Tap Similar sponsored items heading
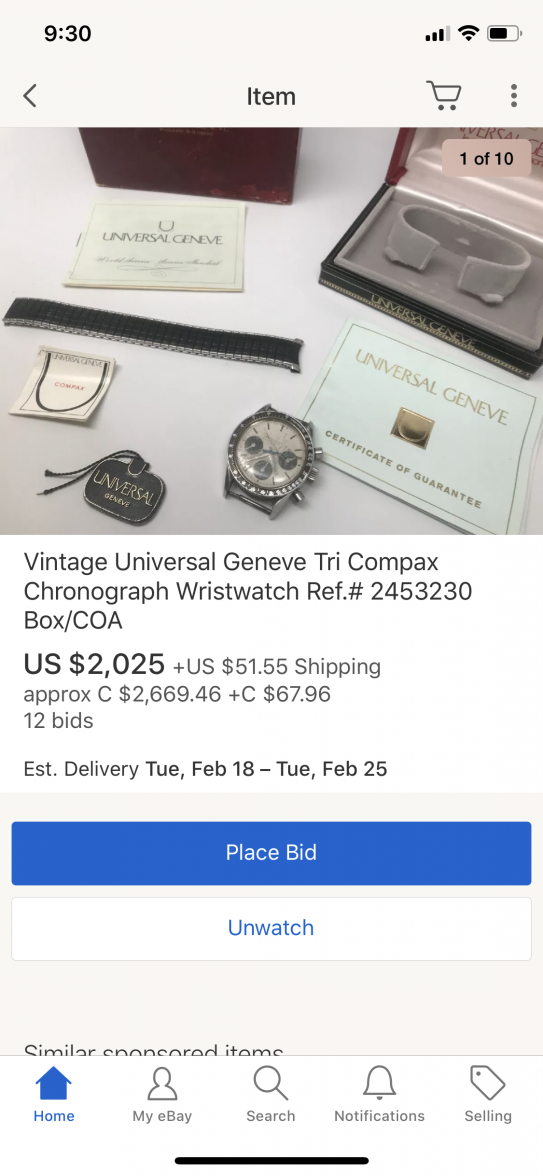The width and height of the screenshot is (543, 1176). tap(154, 1048)
